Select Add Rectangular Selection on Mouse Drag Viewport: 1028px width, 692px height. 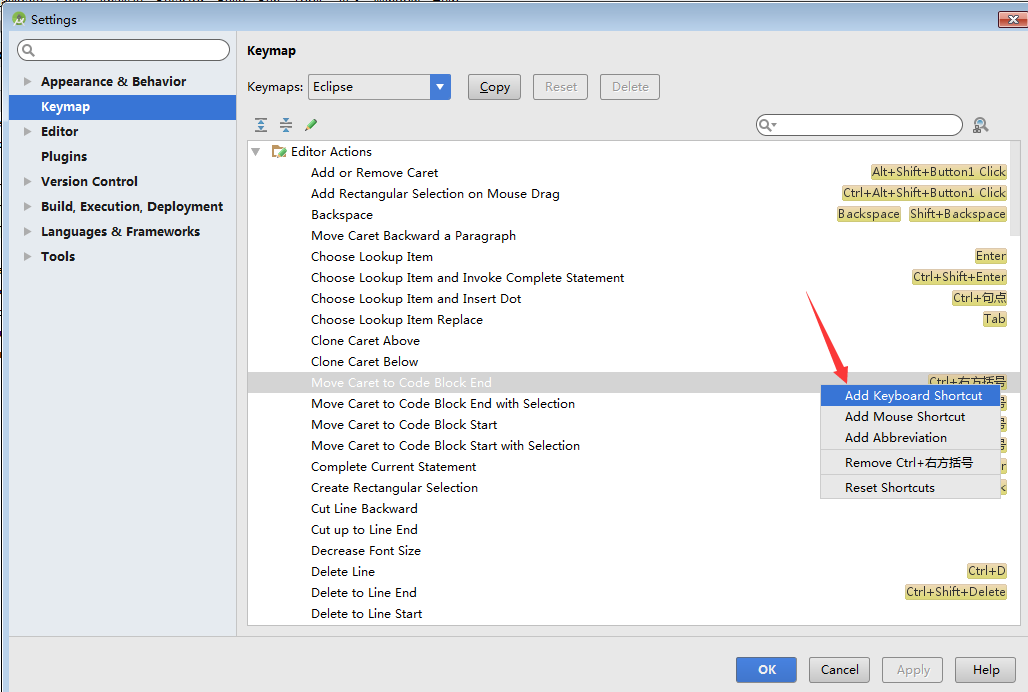435,194
